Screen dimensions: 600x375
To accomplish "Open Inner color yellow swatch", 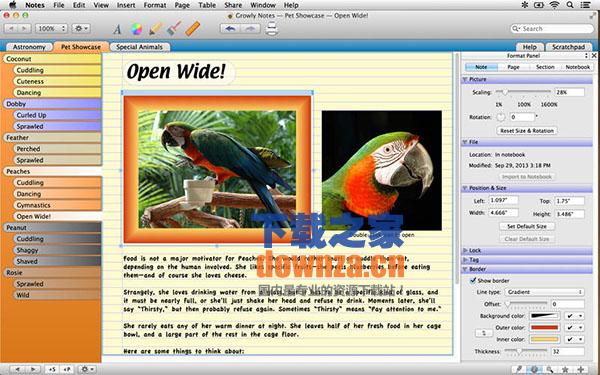I will [545, 339].
